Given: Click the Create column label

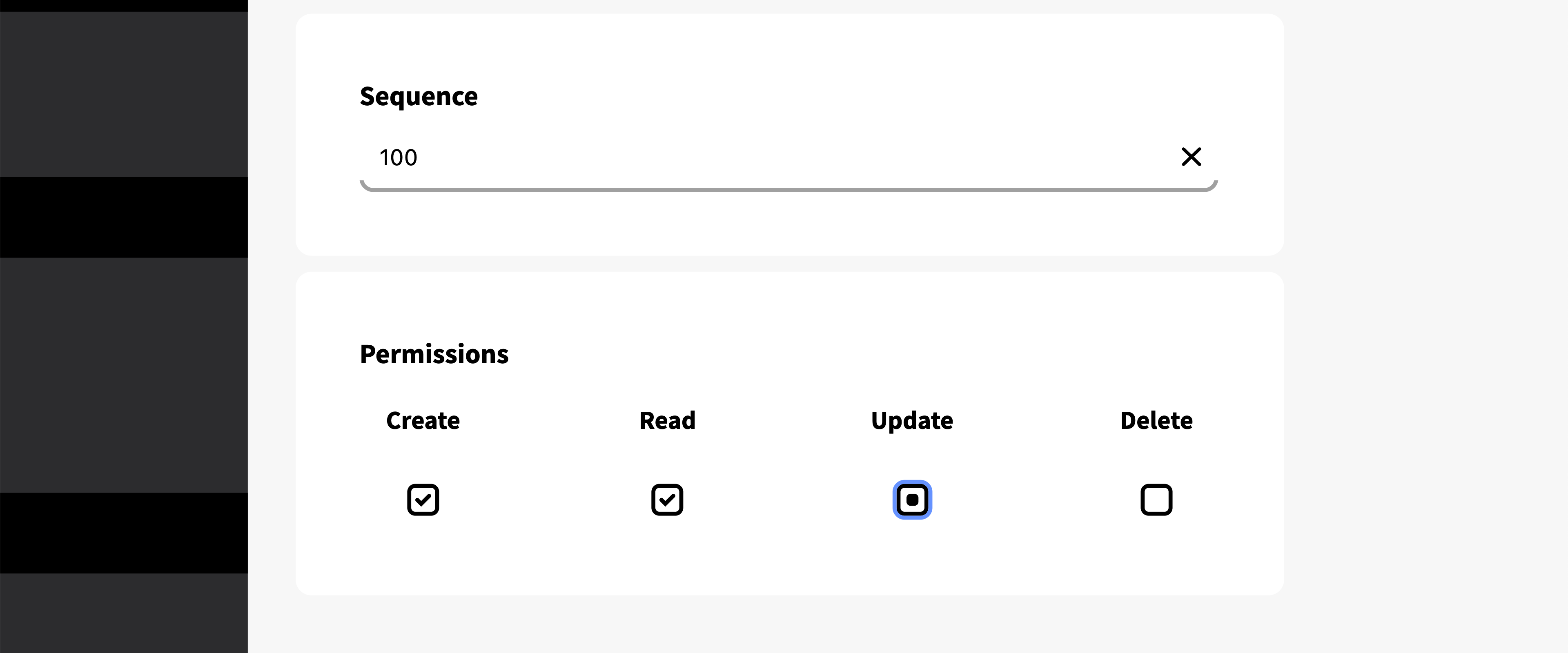Looking at the screenshot, I should [423, 420].
